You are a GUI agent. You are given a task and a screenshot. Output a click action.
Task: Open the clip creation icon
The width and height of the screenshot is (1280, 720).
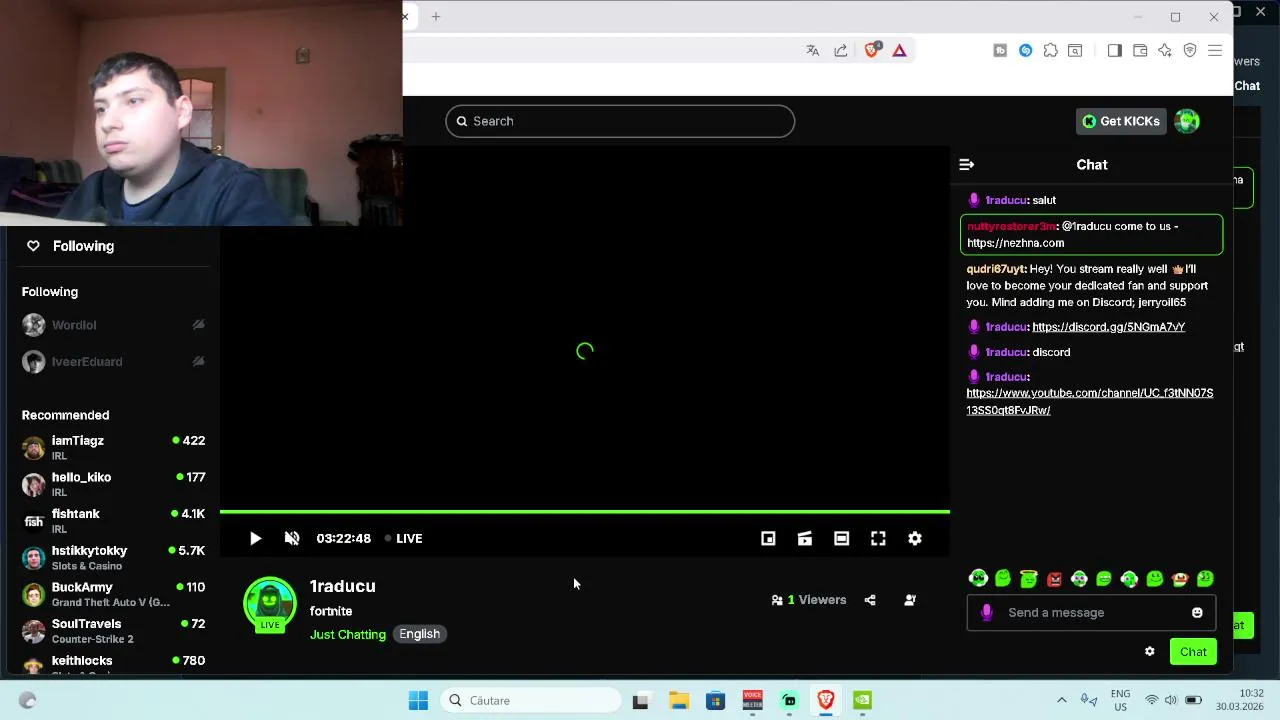(805, 538)
